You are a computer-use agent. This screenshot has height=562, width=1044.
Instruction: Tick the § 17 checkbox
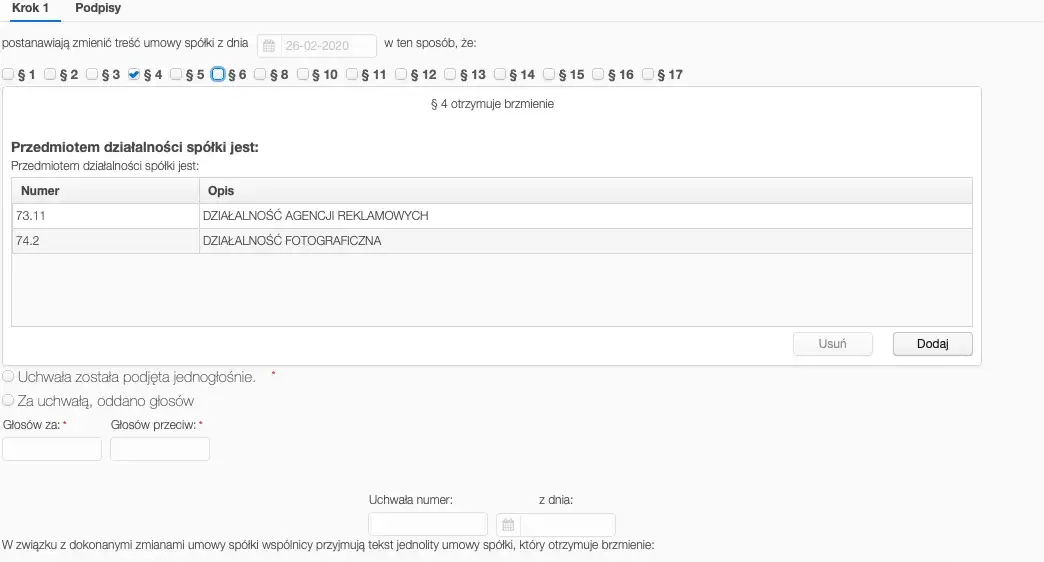(x=648, y=74)
